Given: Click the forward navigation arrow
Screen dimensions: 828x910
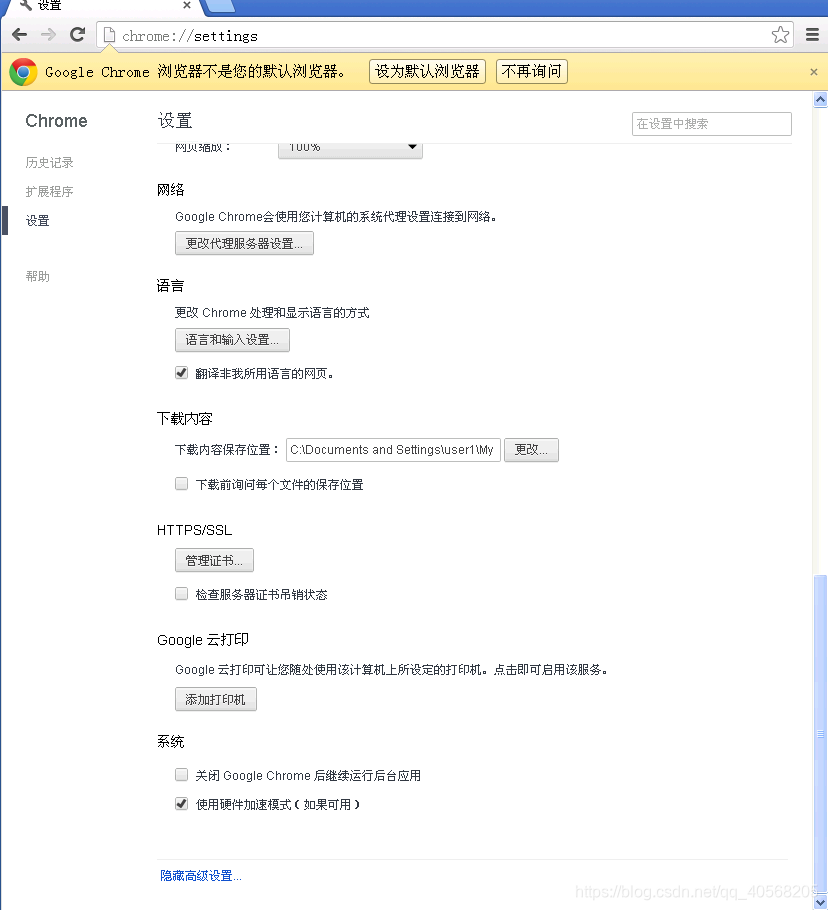Looking at the screenshot, I should click(x=48, y=35).
